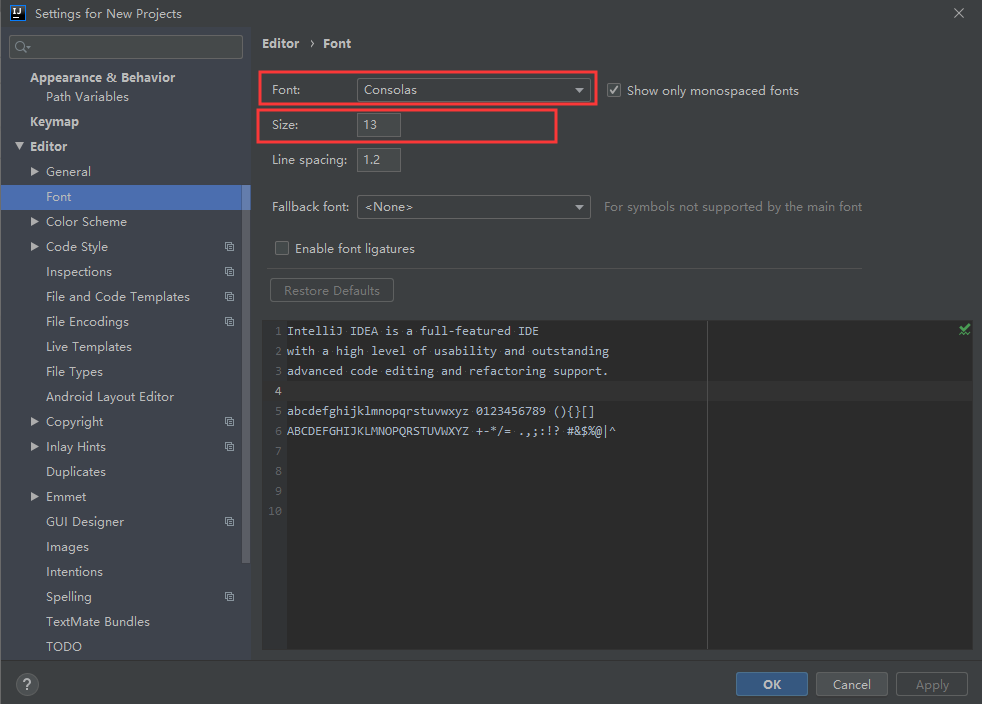Open File Encodings settings page
This screenshot has height=704, width=982.
(x=87, y=322)
